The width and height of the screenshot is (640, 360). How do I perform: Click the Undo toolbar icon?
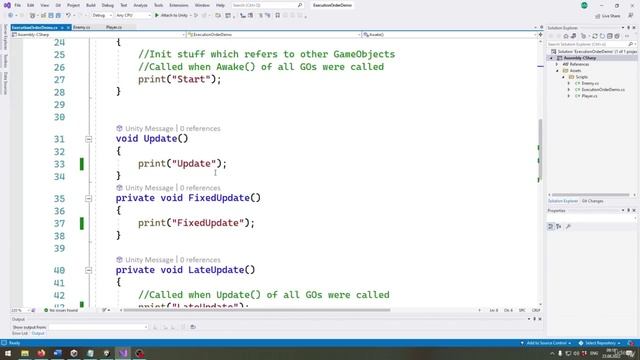coord(69,16)
